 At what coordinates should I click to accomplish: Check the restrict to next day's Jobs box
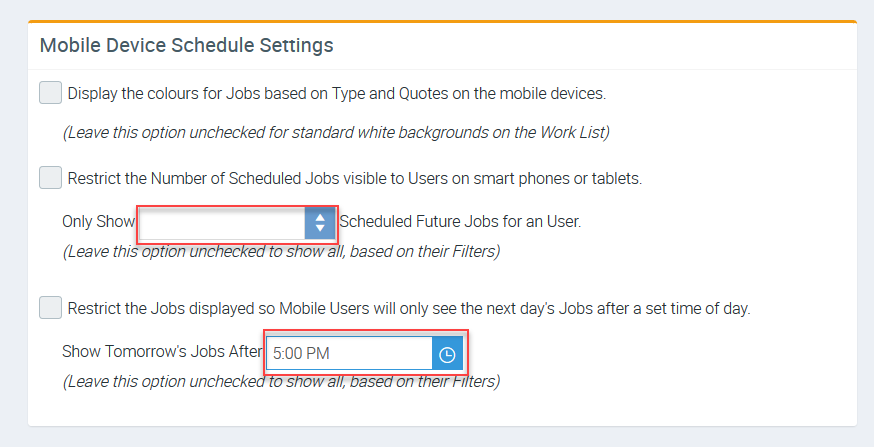tap(50, 307)
